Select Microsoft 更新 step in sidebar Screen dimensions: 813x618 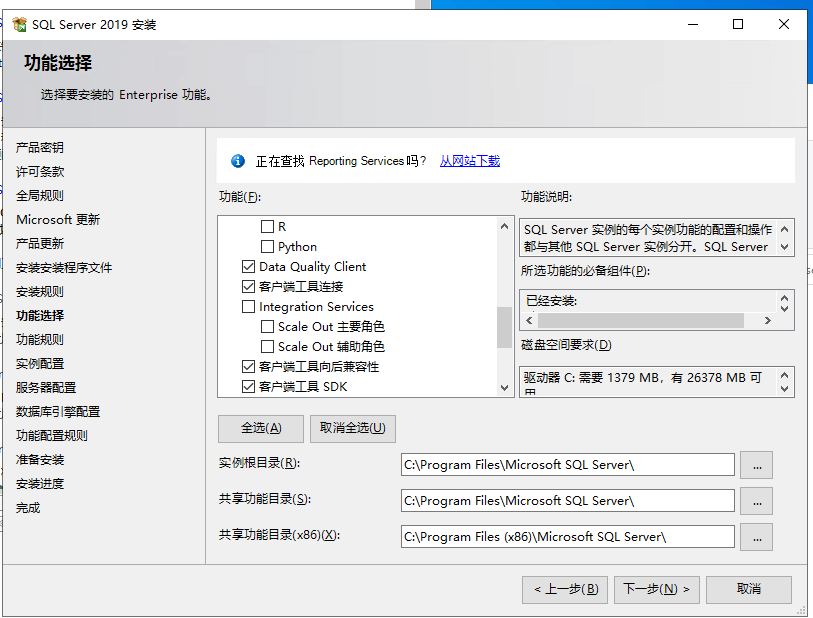58,220
